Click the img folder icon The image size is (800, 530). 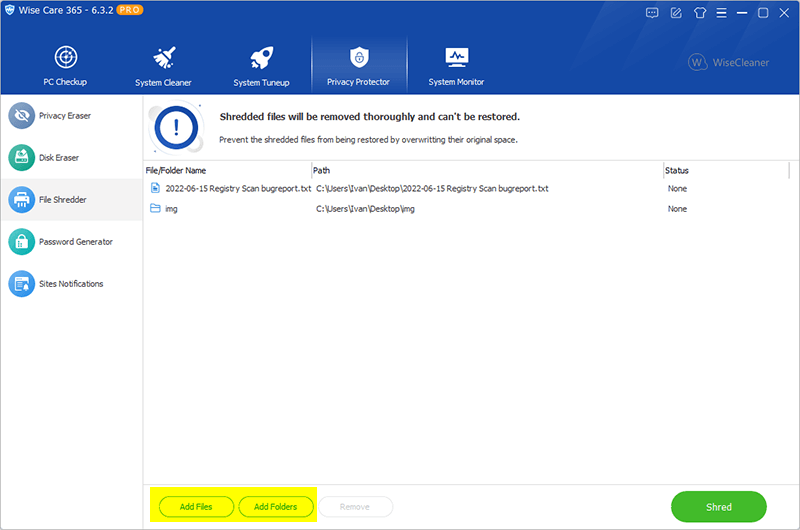click(155, 208)
